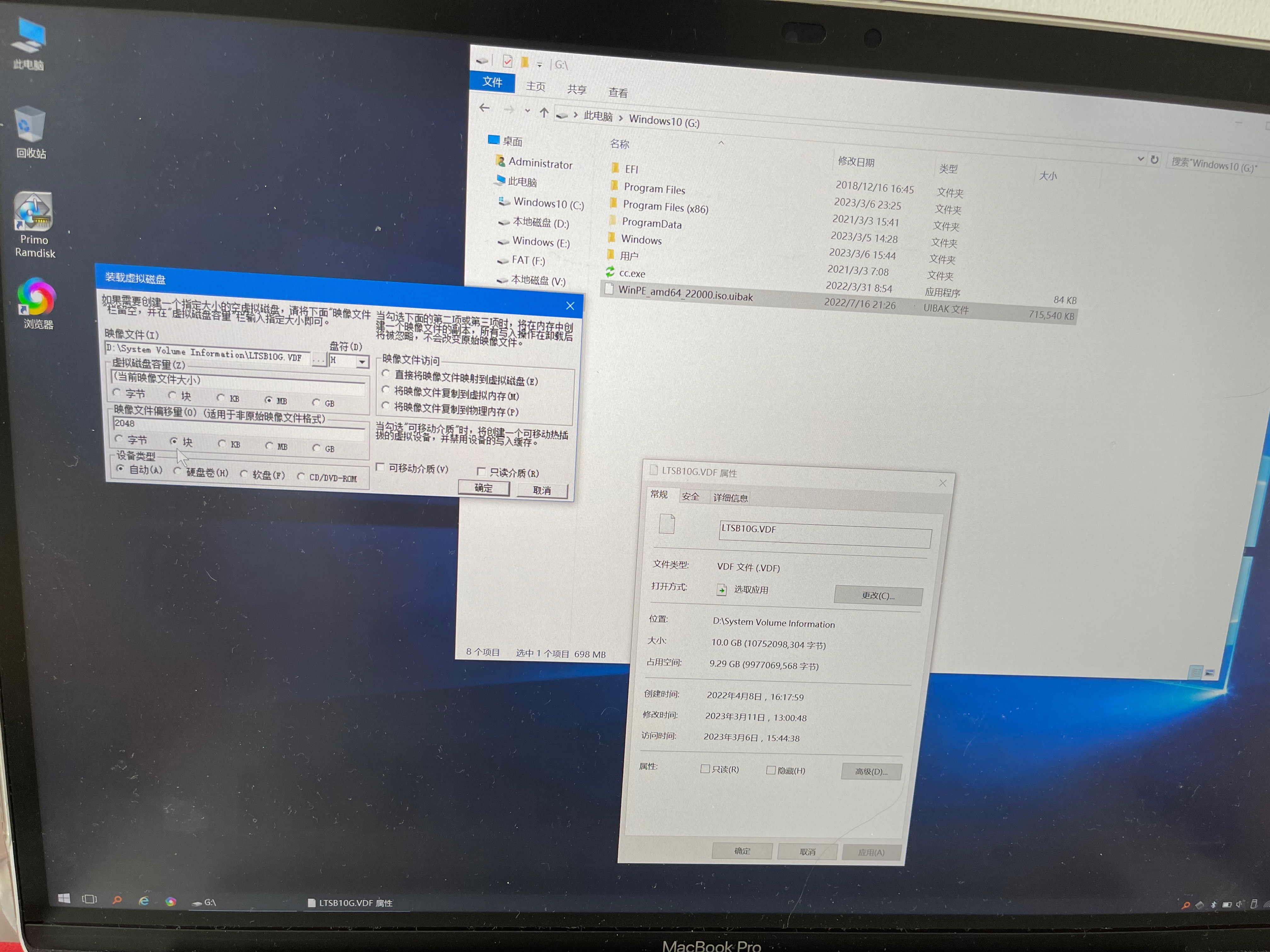Screen dimensions: 1270x952
Task: Launch Primo Ramdisk from the desktop
Action: 34,225
